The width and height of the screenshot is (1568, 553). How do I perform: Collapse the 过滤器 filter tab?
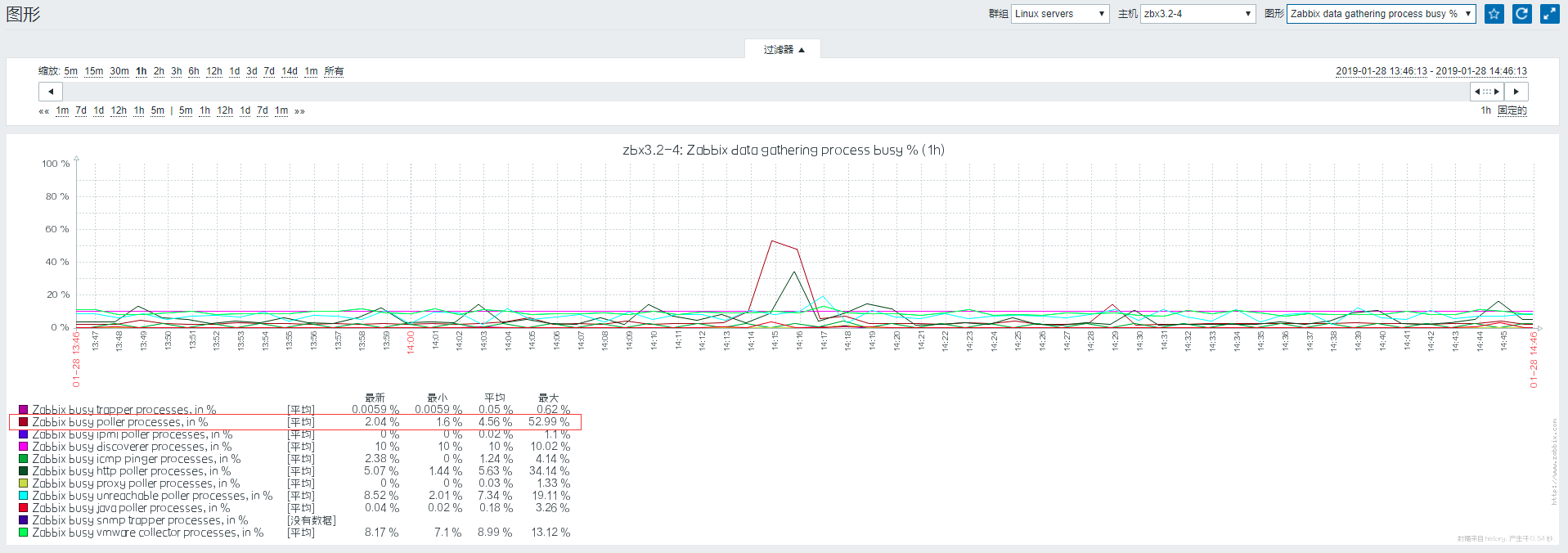tap(783, 50)
